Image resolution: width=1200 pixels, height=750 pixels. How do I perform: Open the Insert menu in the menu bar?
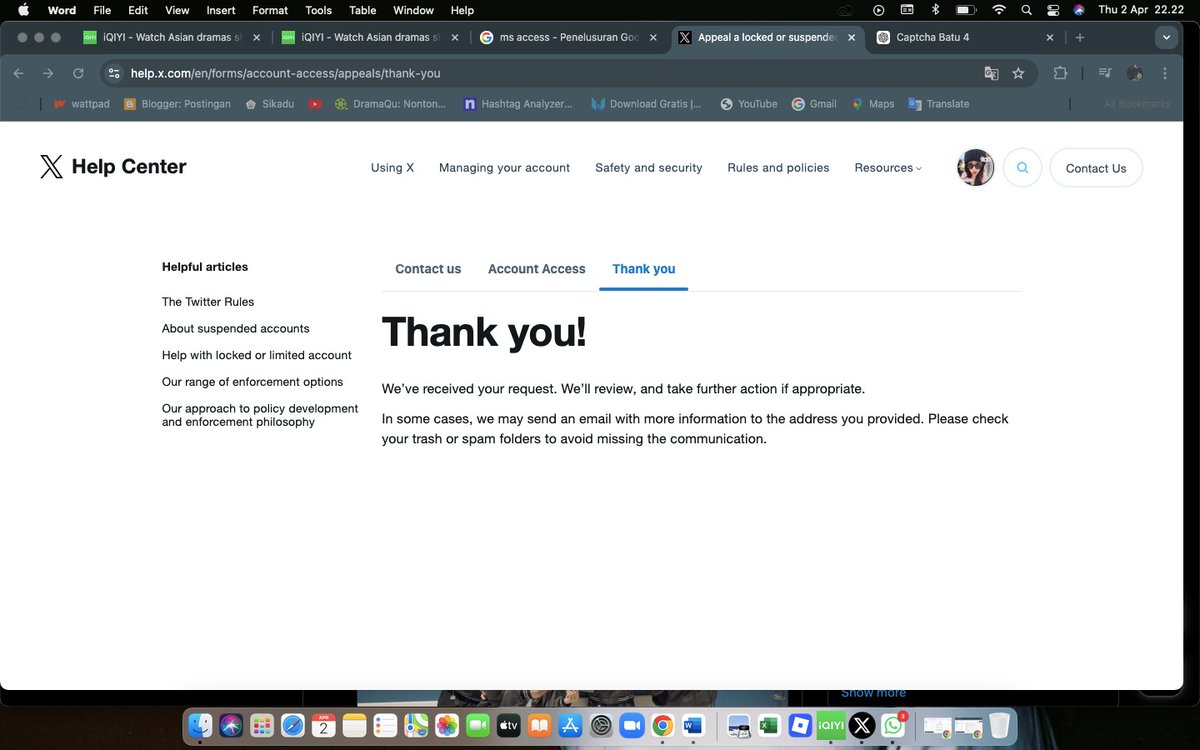point(220,10)
